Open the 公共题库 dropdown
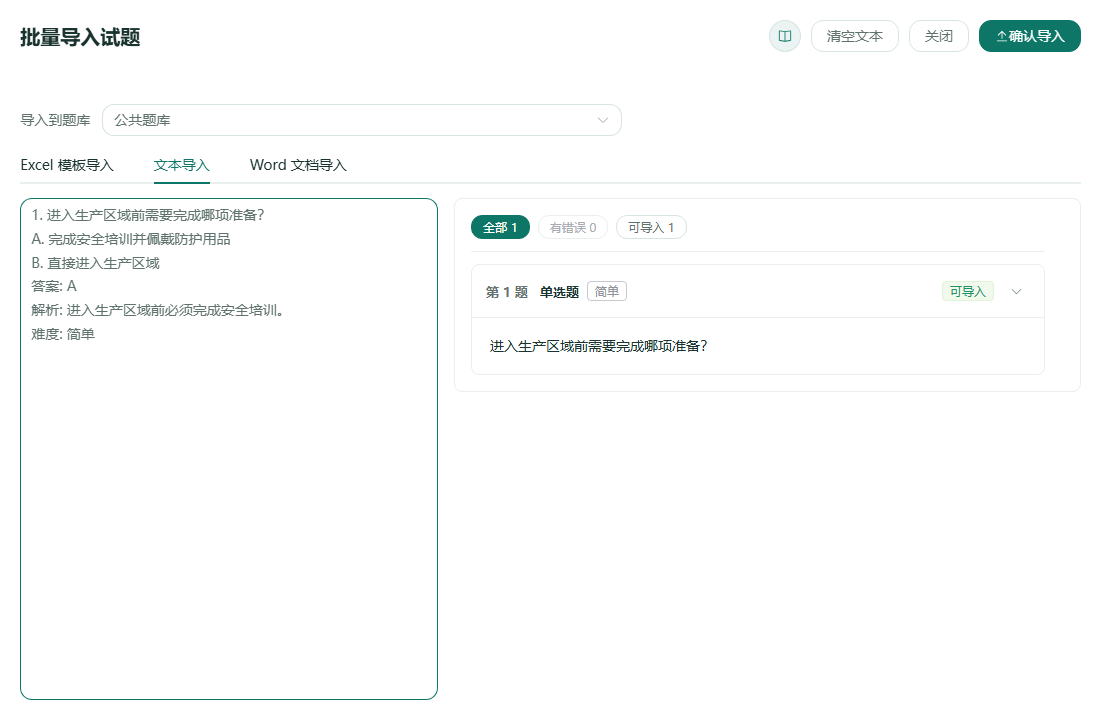The height and width of the screenshot is (720, 1101). click(362, 120)
